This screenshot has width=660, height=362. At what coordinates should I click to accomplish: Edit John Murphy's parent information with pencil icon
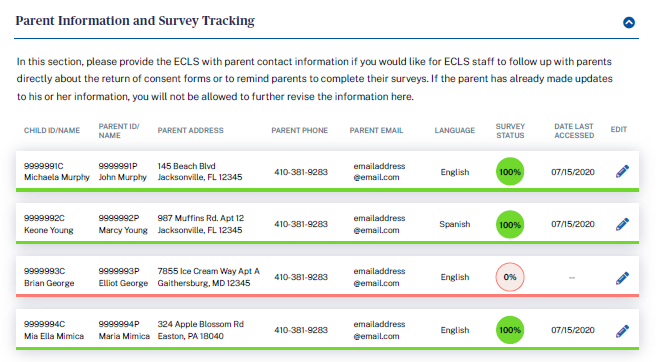click(x=622, y=171)
